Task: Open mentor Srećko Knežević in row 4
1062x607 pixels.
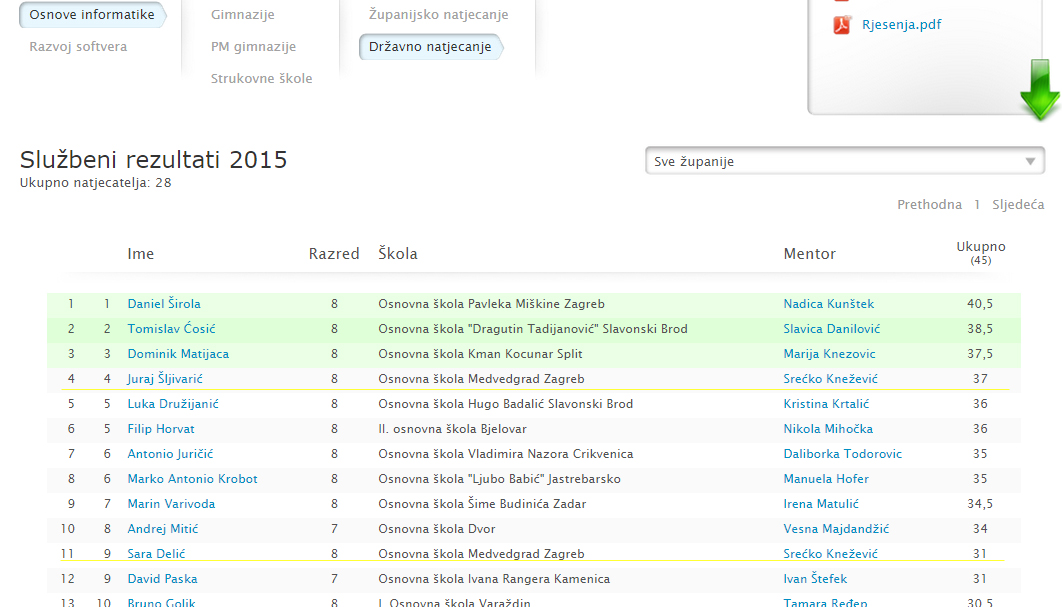Action: tap(831, 379)
